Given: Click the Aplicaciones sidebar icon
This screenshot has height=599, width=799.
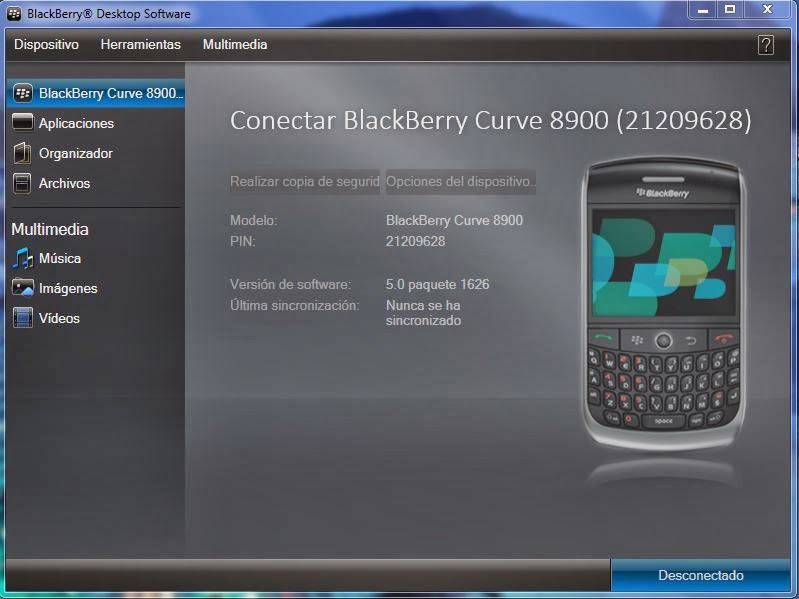Looking at the screenshot, I should coord(22,123).
